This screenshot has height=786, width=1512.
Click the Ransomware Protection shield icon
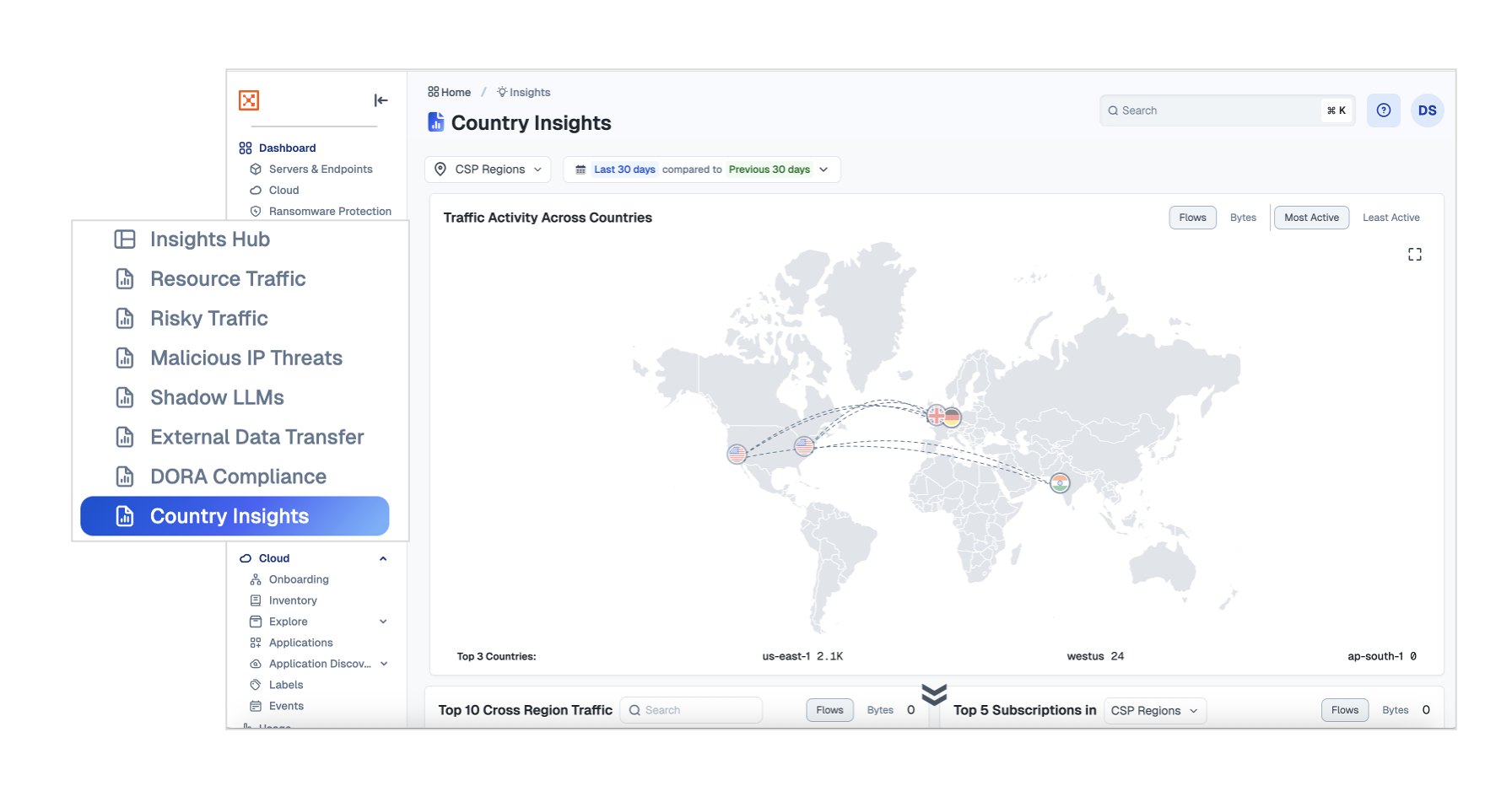pyautogui.click(x=256, y=212)
